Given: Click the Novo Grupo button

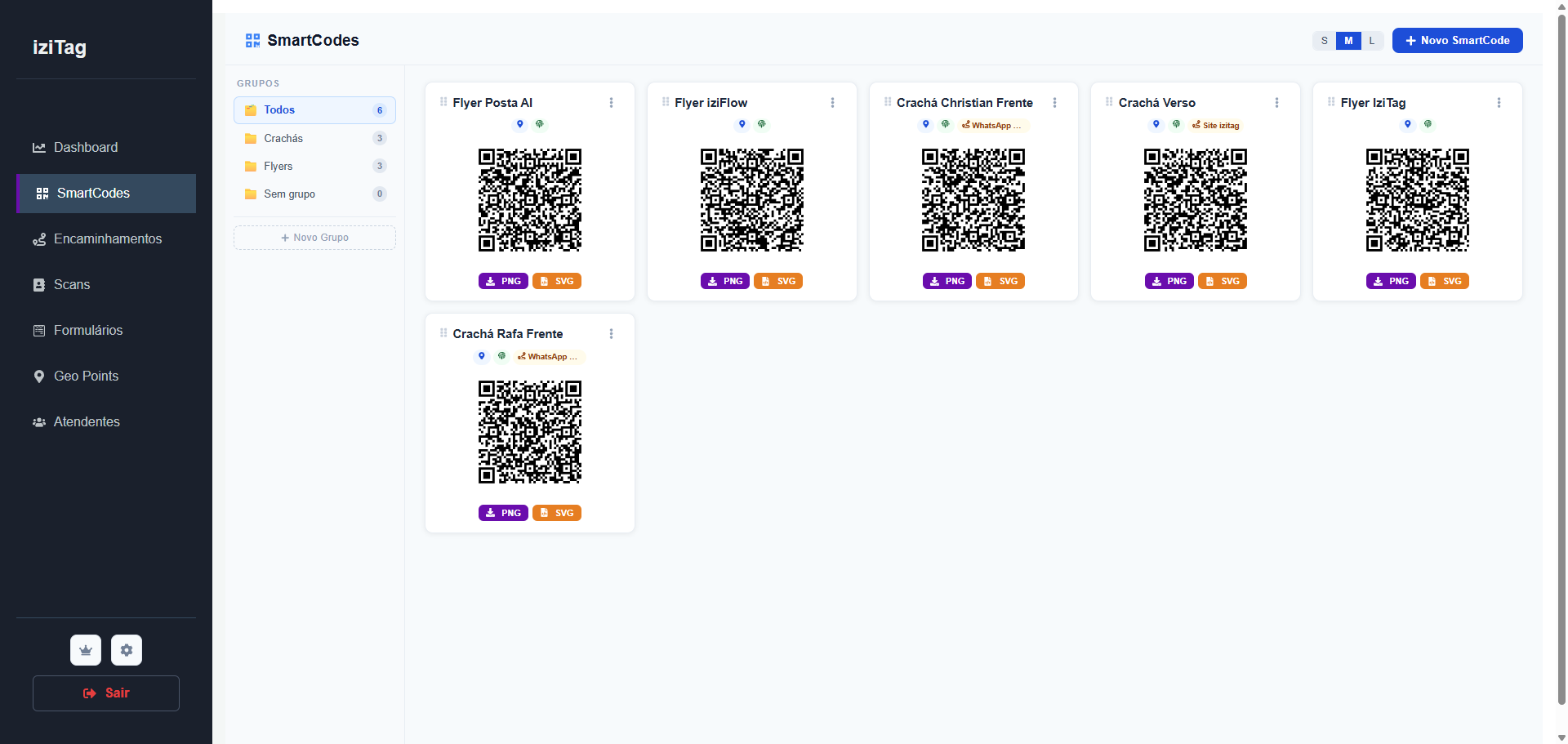Looking at the screenshot, I should pyautogui.click(x=314, y=238).
